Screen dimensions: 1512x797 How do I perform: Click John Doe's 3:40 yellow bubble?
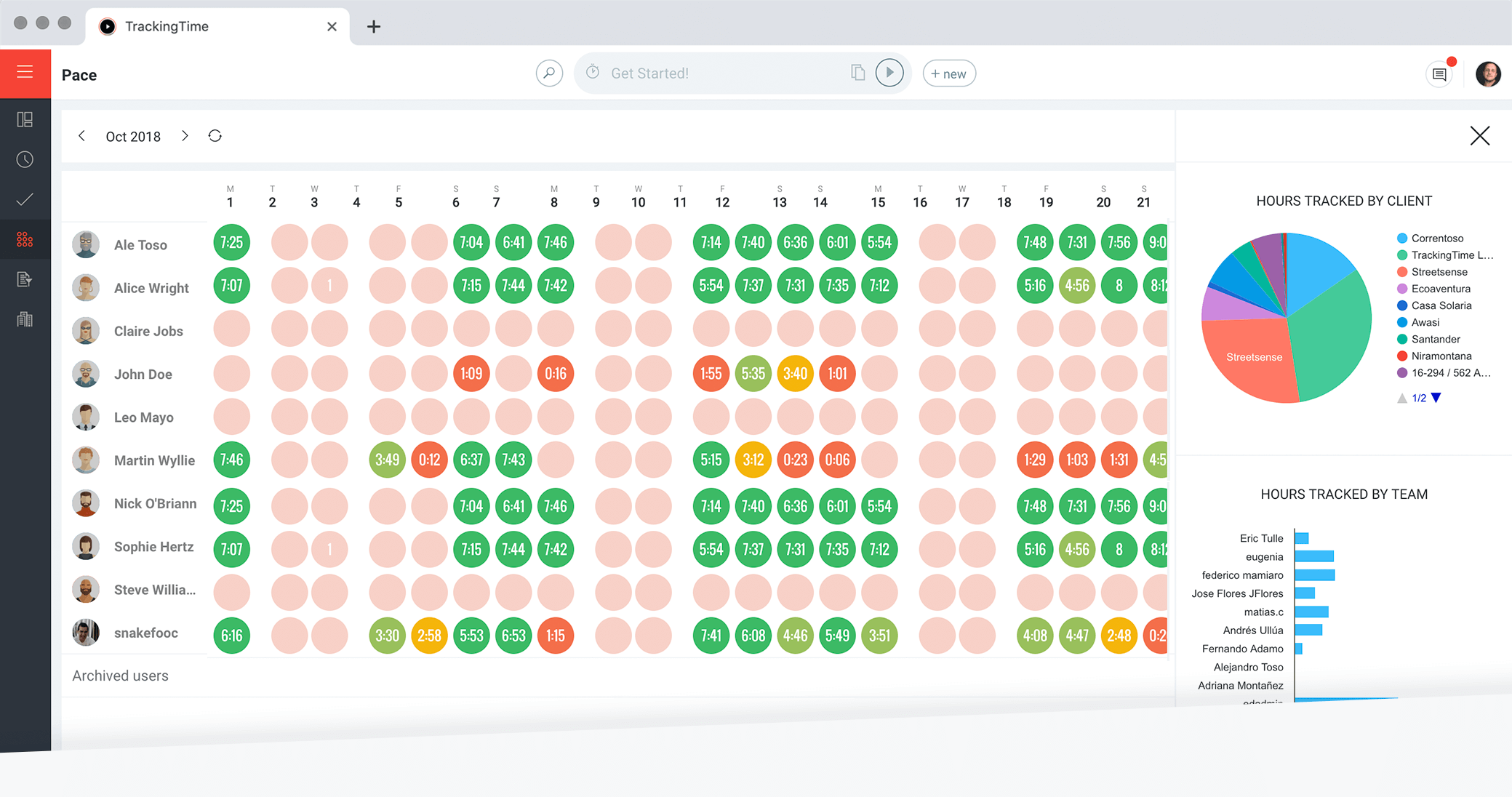pyautogui.click(x=795, y=374)
